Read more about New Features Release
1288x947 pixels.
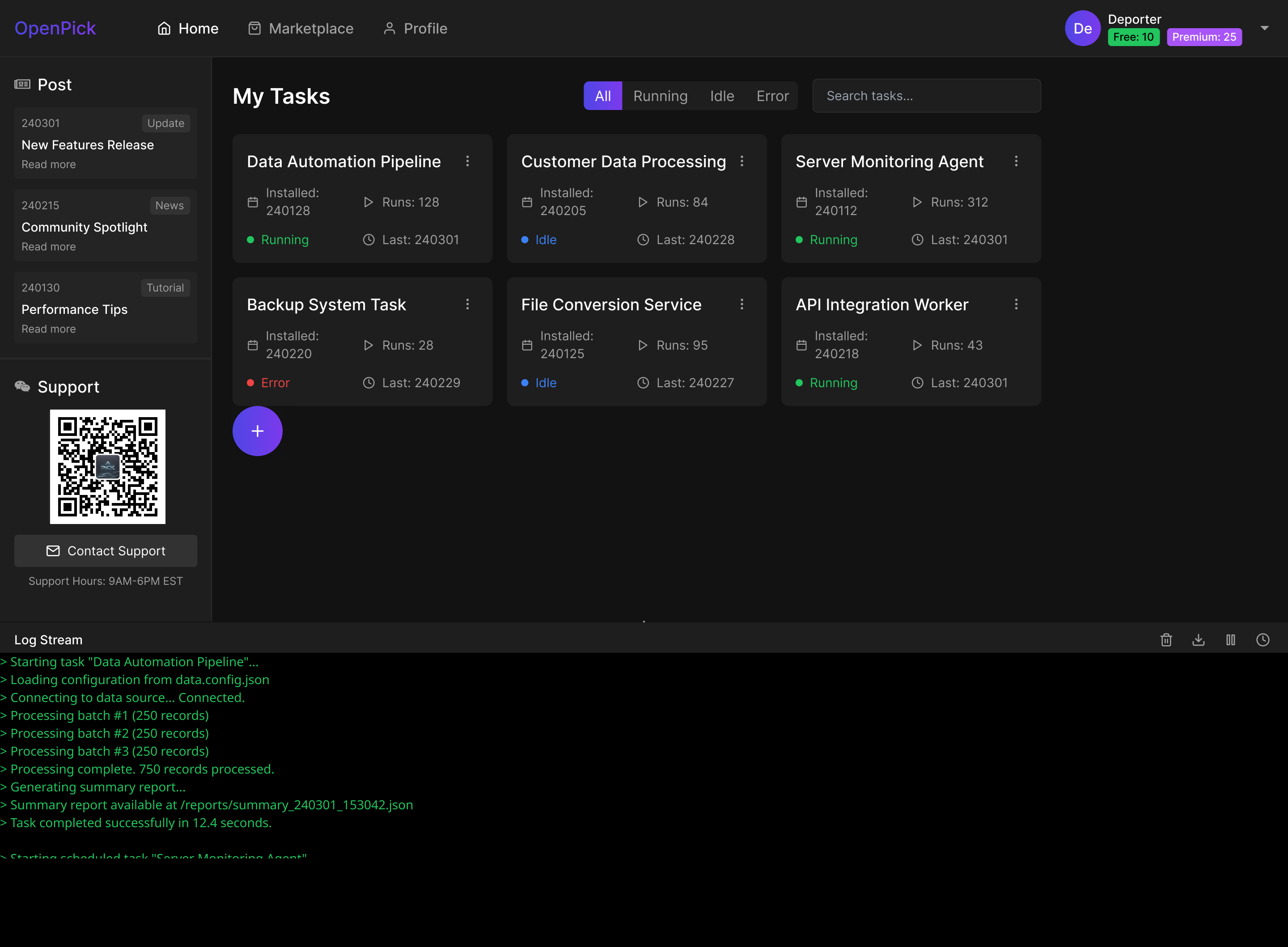tap(48, 165)
